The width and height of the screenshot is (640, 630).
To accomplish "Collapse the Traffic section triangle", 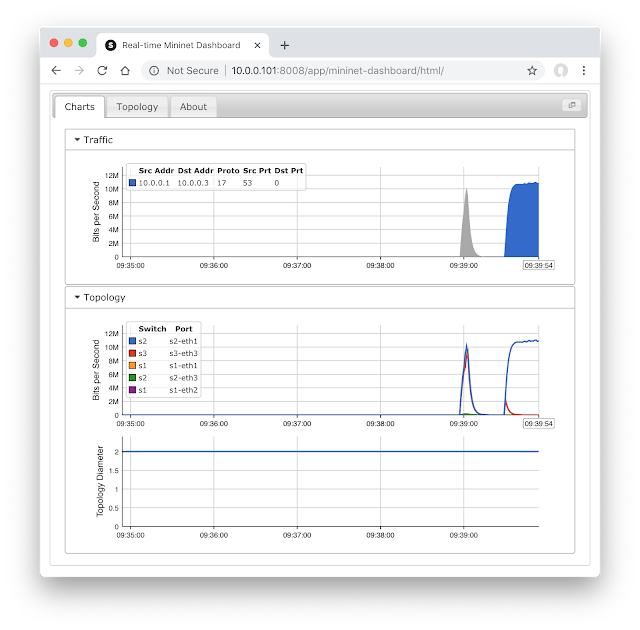I will pyautogui.click(x=77, y=140).
